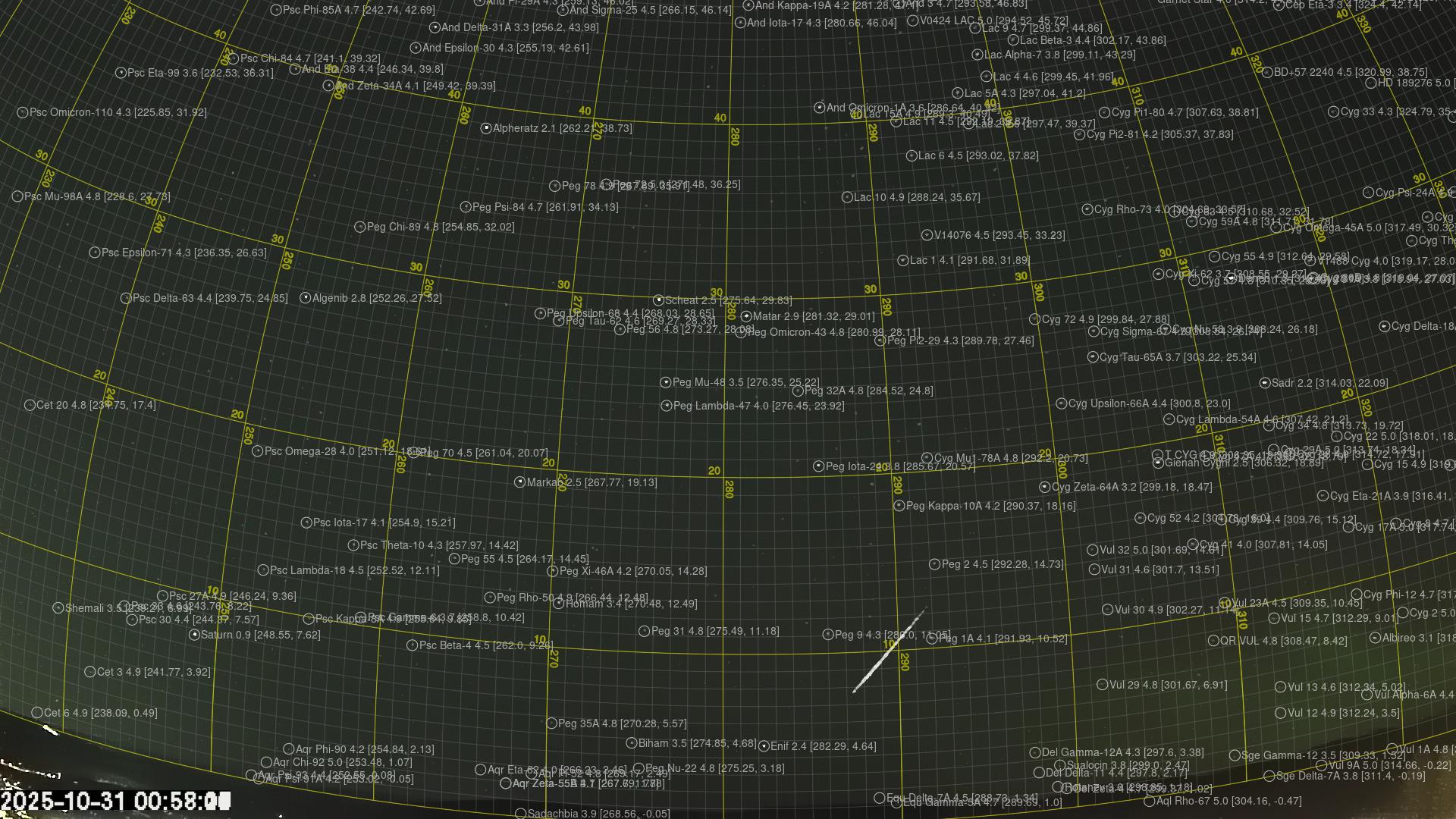Select the Scheat star marker
The width and height of the screenshot is (1456, 819).
658,301
